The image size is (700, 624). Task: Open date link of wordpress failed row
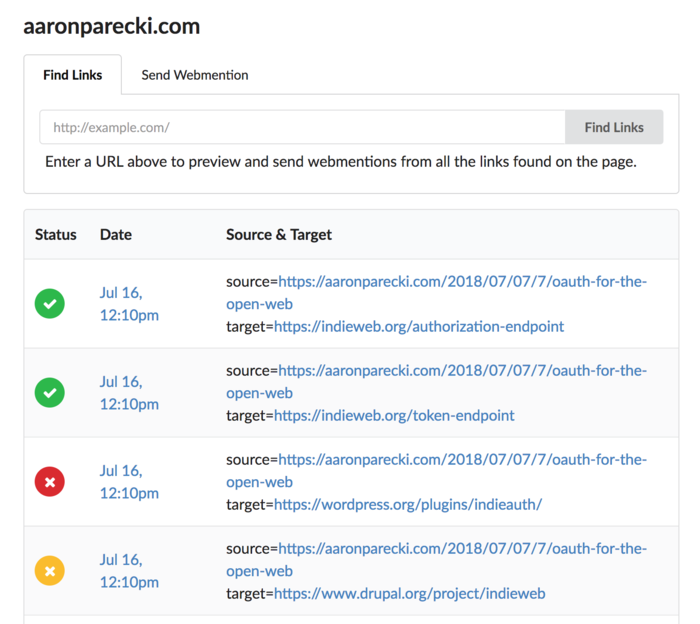[x=129, y=482]
